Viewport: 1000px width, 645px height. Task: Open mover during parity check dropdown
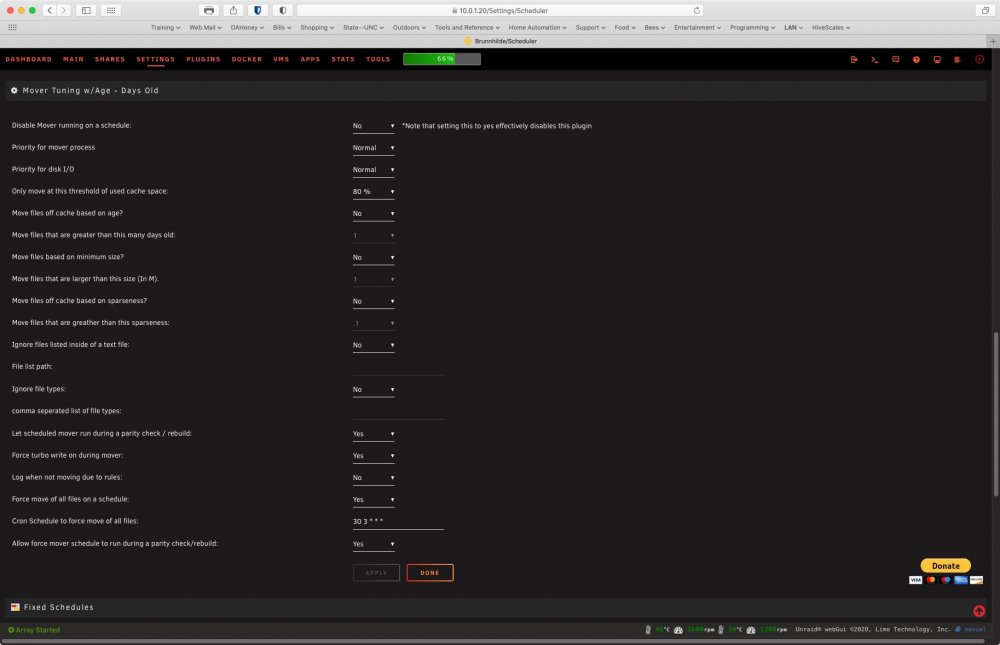point(373,434)
